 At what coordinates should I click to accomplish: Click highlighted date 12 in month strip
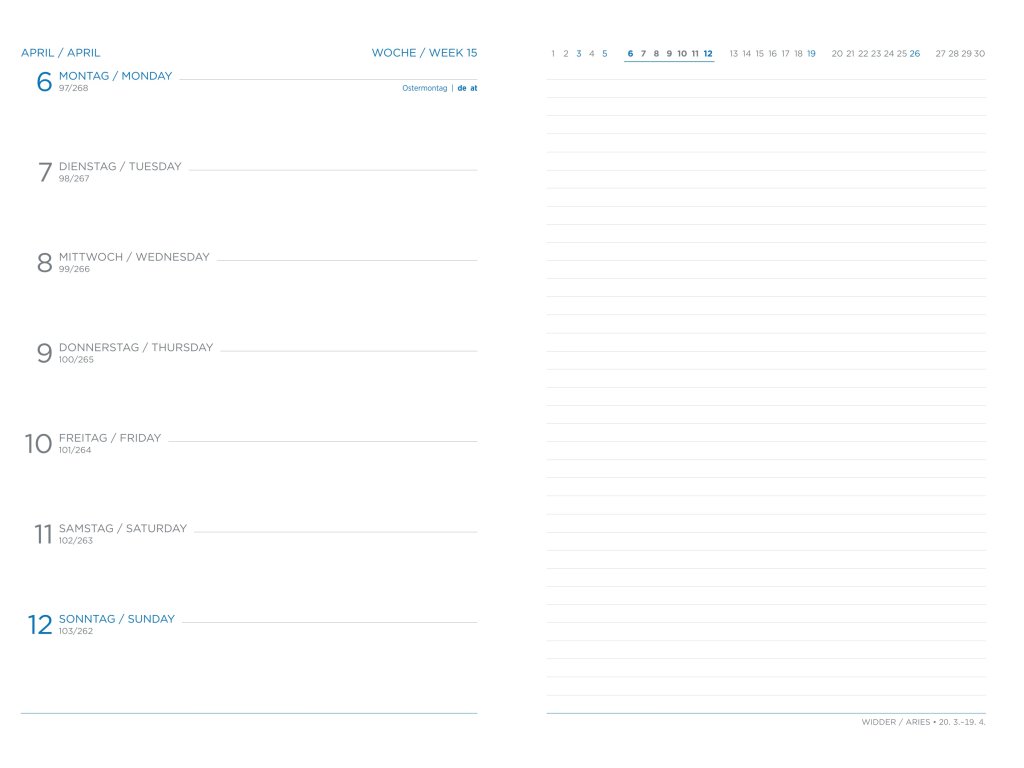pyautogui.click(x=708, y=54)
